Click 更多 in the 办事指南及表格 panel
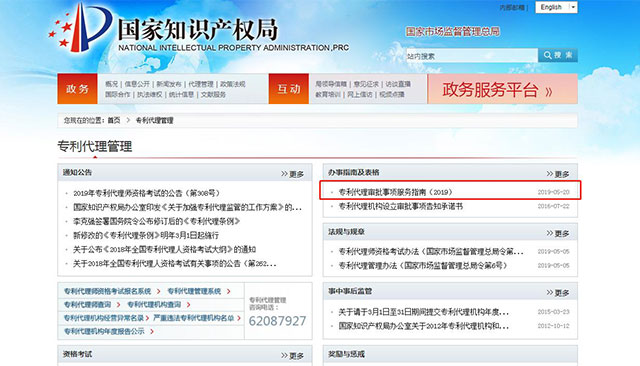This screenshot has height=366, width=640. [x=558, y=174]
